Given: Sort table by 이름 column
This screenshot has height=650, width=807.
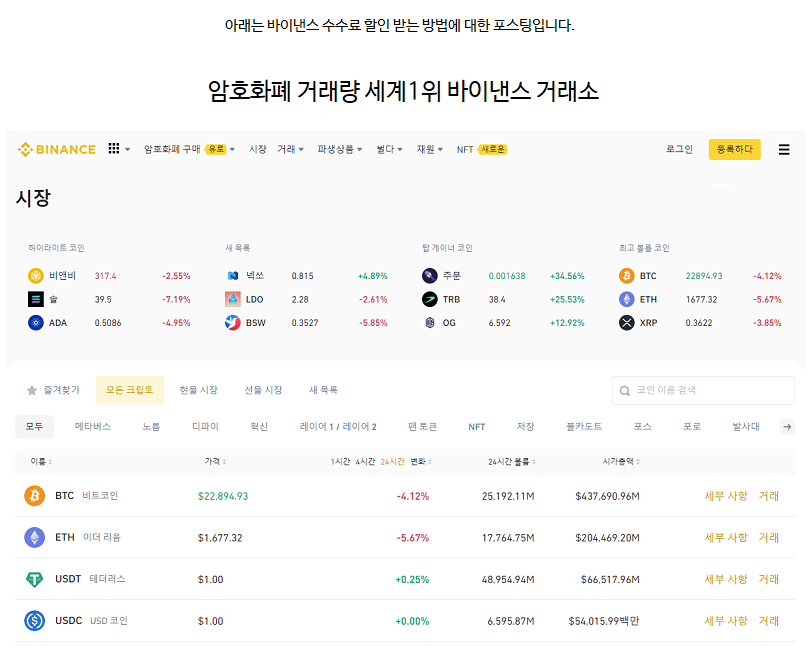Looking at the screenshot, I should click(41, 461).
